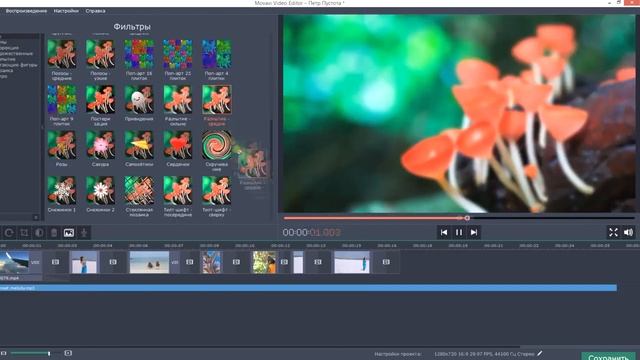This screenshot has height=360, width=640.
Task: Select the woman in blue timeline clip
Action: tap(84, 262)
